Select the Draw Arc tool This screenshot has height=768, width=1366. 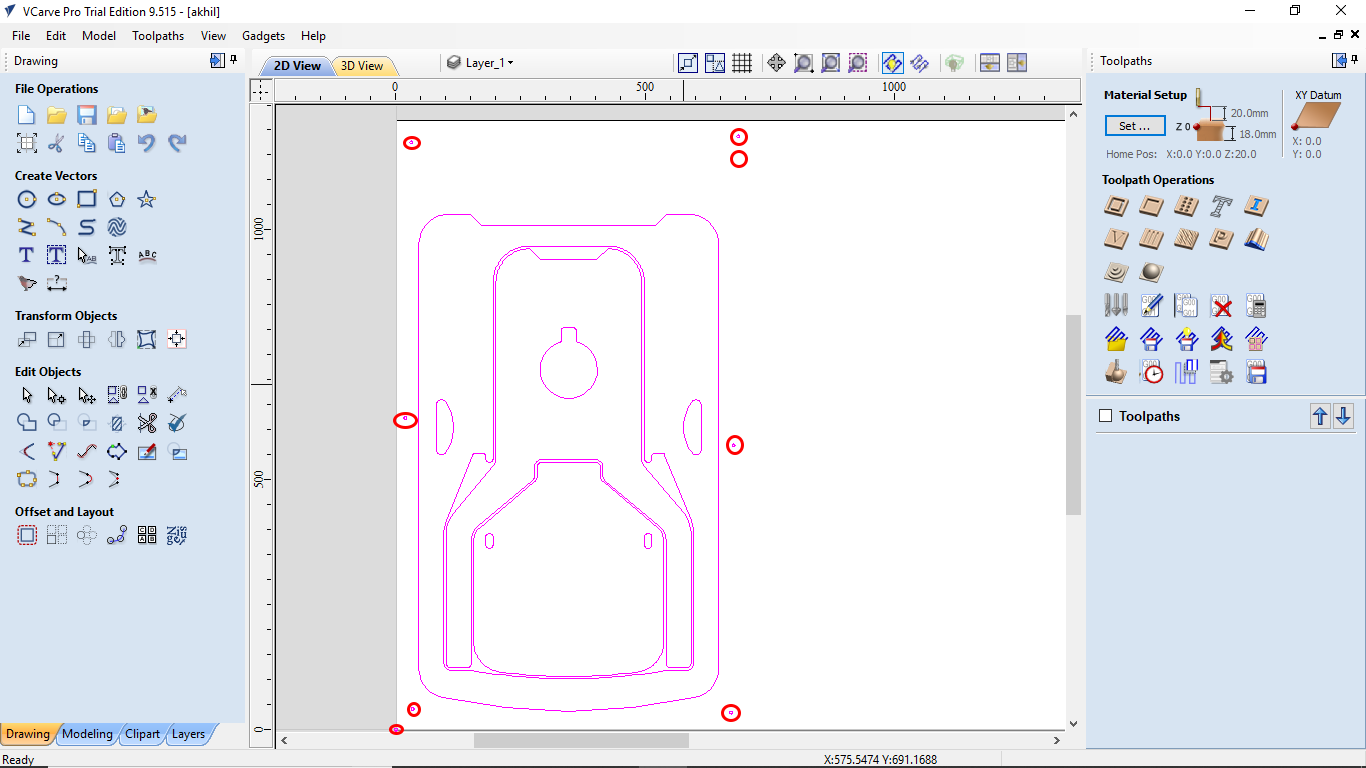coord(57,227)
